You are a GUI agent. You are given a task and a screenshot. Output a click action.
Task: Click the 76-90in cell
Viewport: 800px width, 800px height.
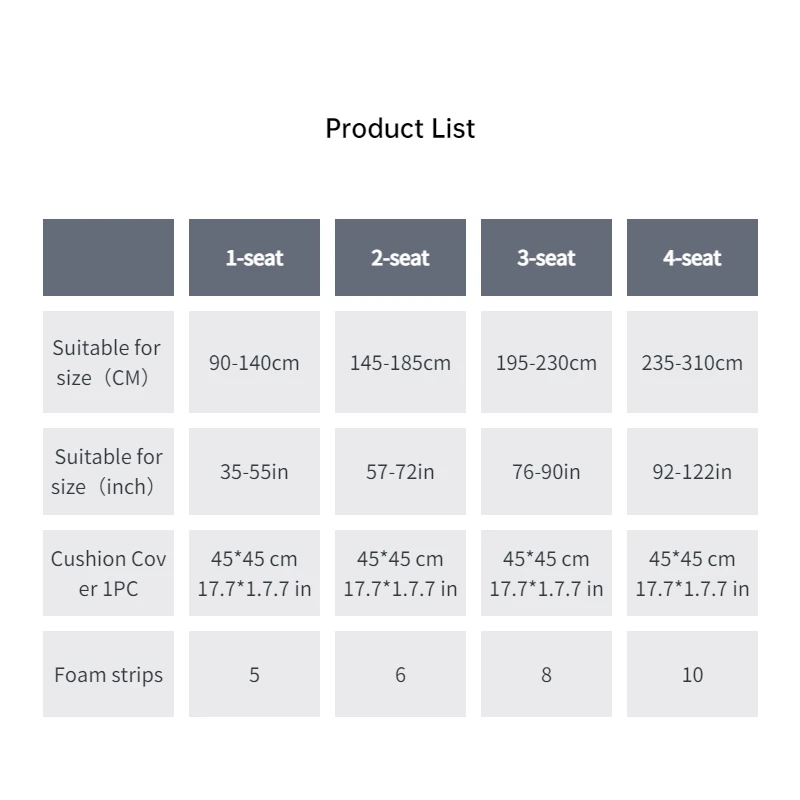click(x=546, y=471)
